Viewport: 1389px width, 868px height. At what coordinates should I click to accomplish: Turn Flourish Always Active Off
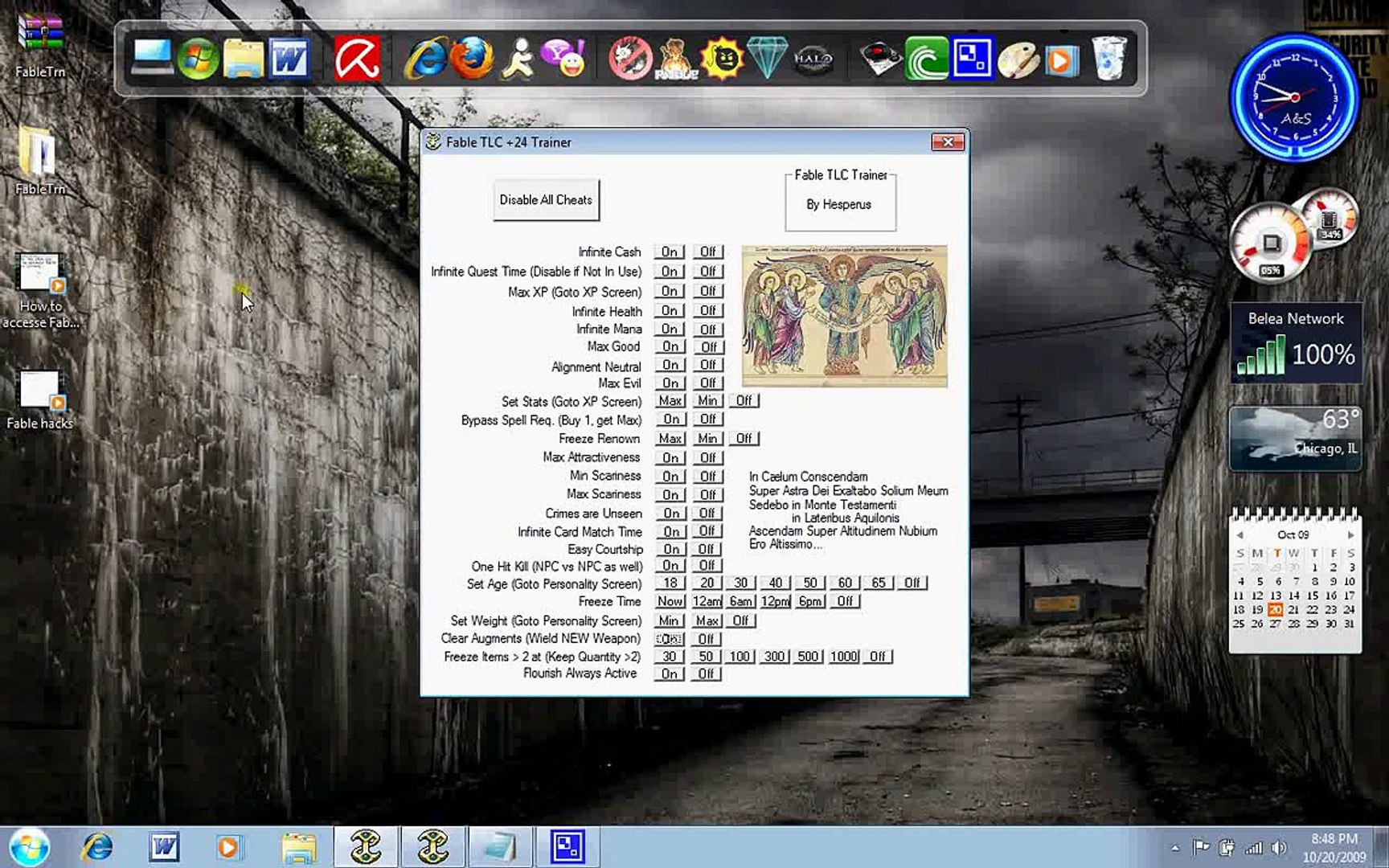(706, 674)
